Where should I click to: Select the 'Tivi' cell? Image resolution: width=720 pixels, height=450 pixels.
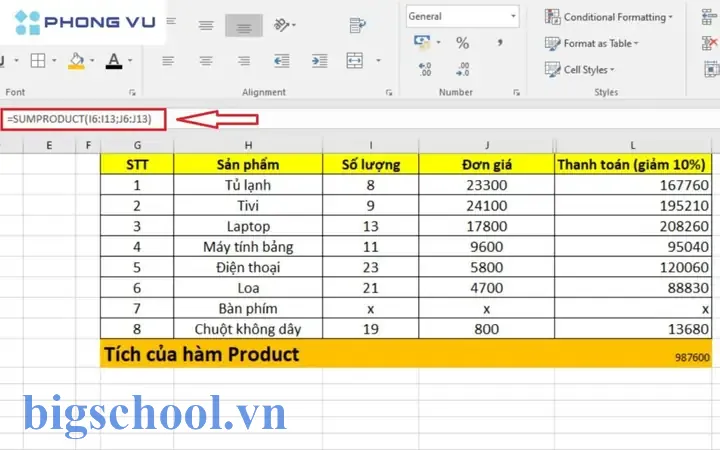248,206
